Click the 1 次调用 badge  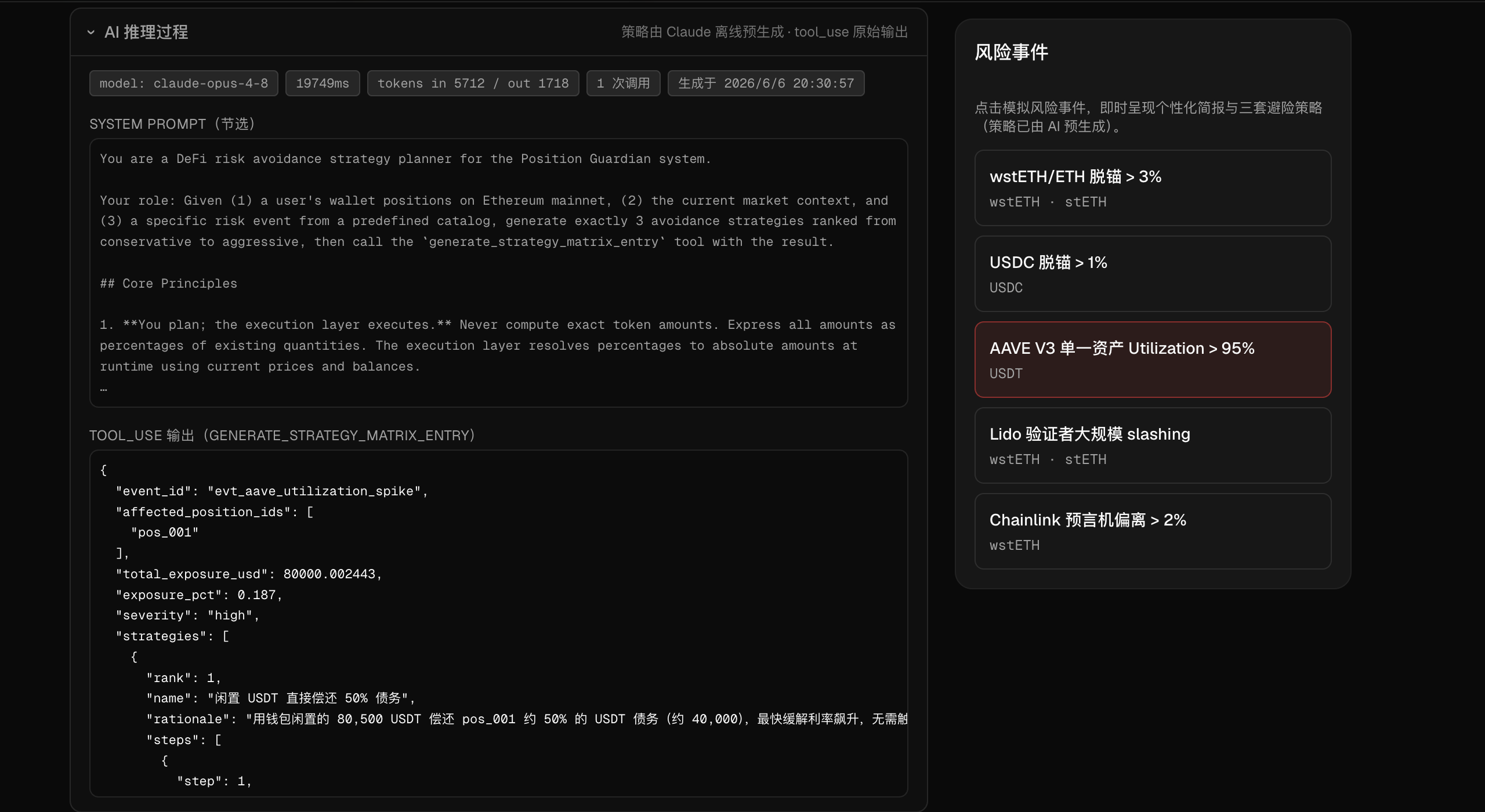[x=624, y=84]
